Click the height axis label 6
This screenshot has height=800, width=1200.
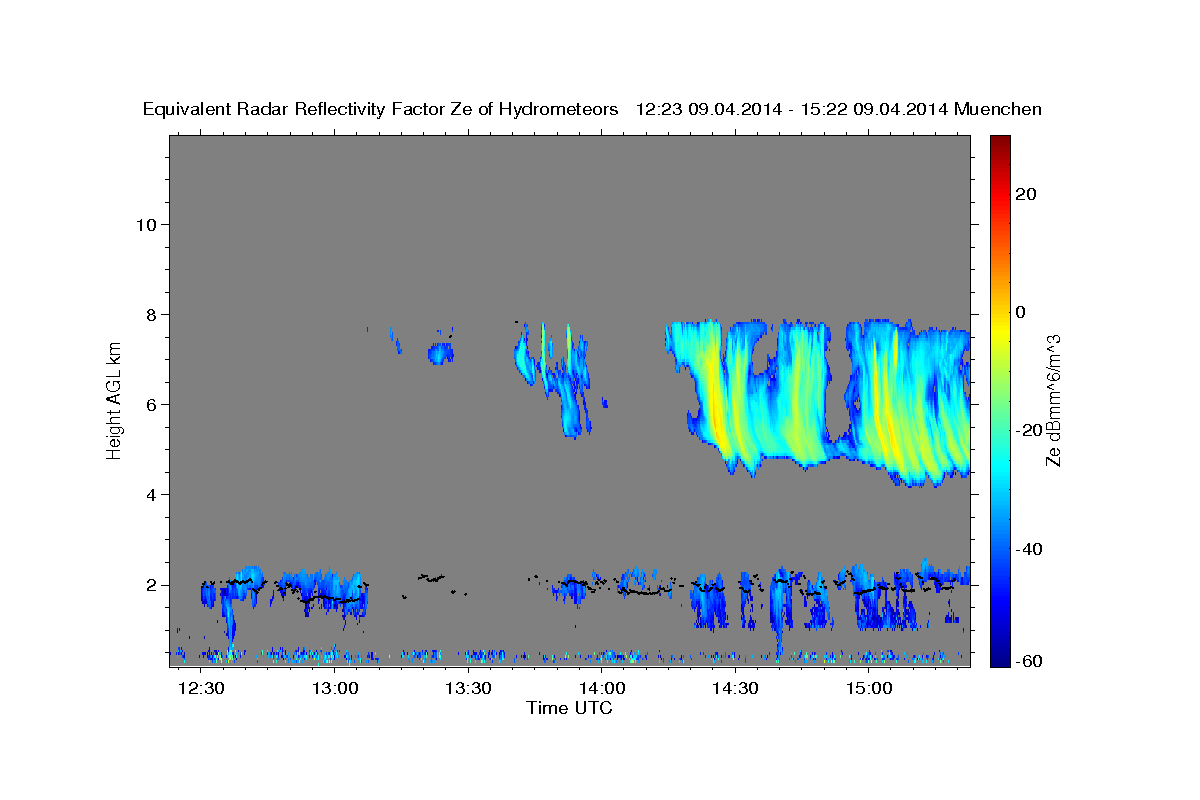[x=152, y=404]
